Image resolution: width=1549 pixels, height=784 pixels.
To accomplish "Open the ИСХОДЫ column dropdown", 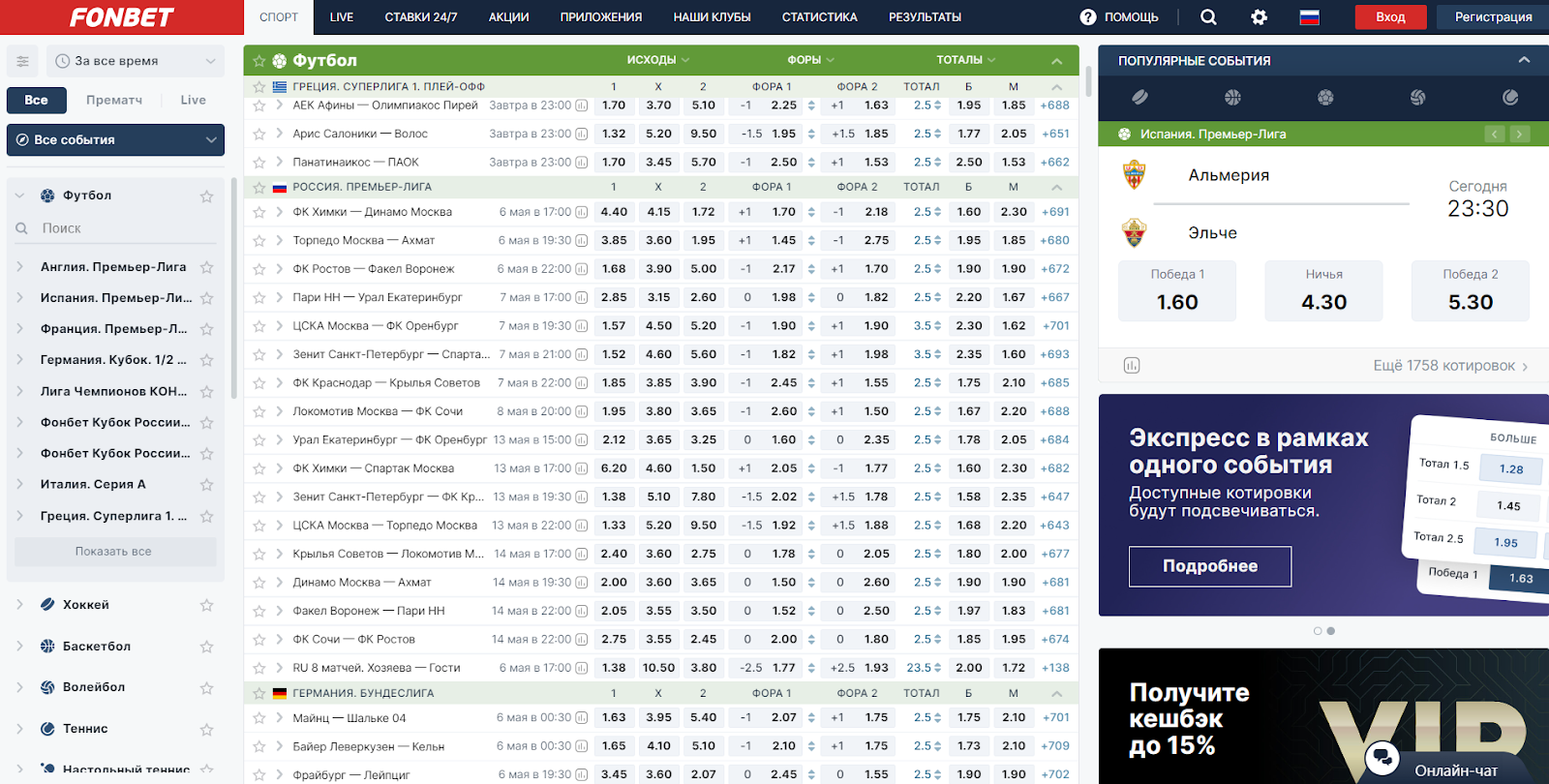I will point(658,60).
